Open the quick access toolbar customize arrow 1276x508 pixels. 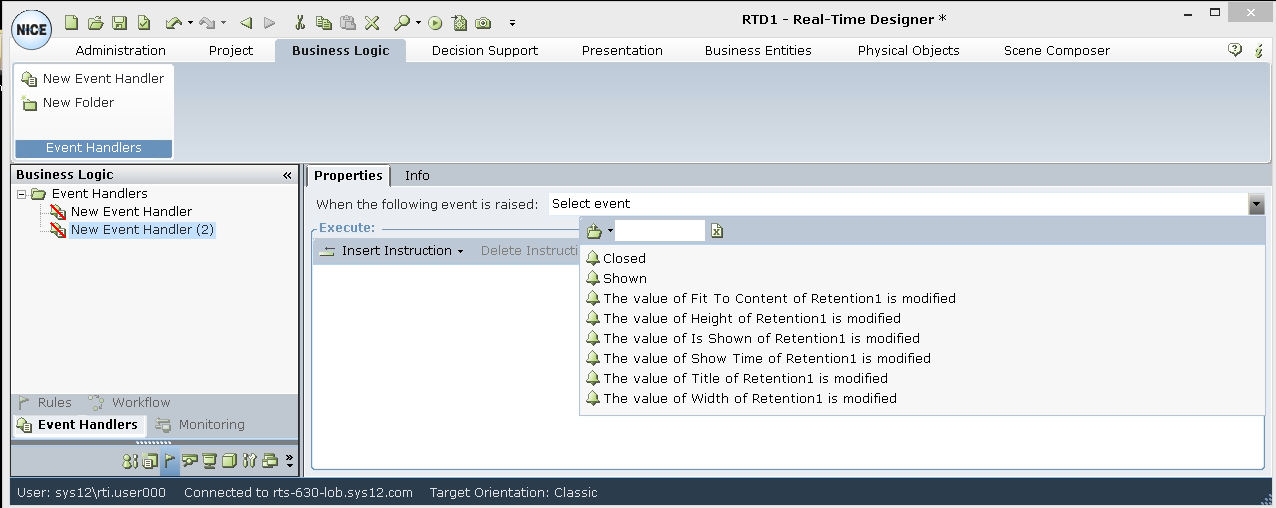(x=513, y=23)
